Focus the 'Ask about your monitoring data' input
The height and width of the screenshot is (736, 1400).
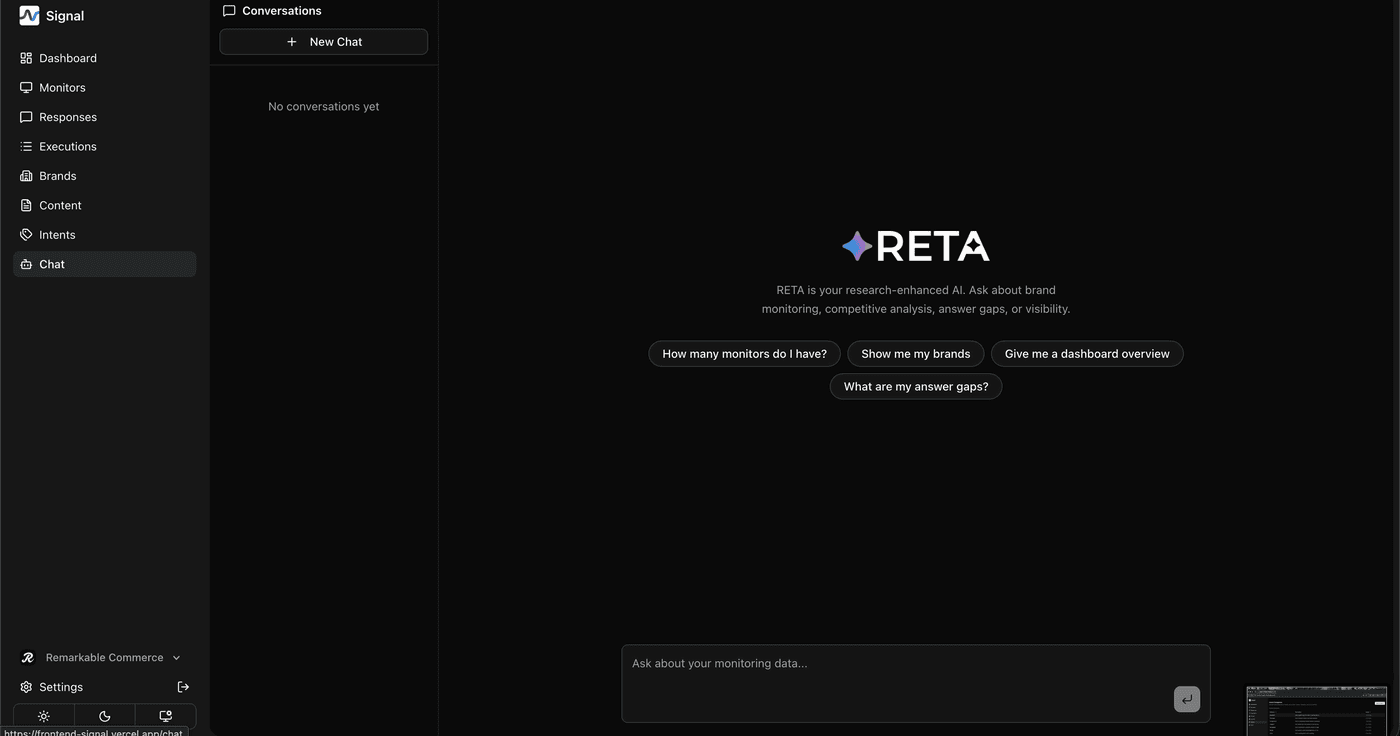916,683
